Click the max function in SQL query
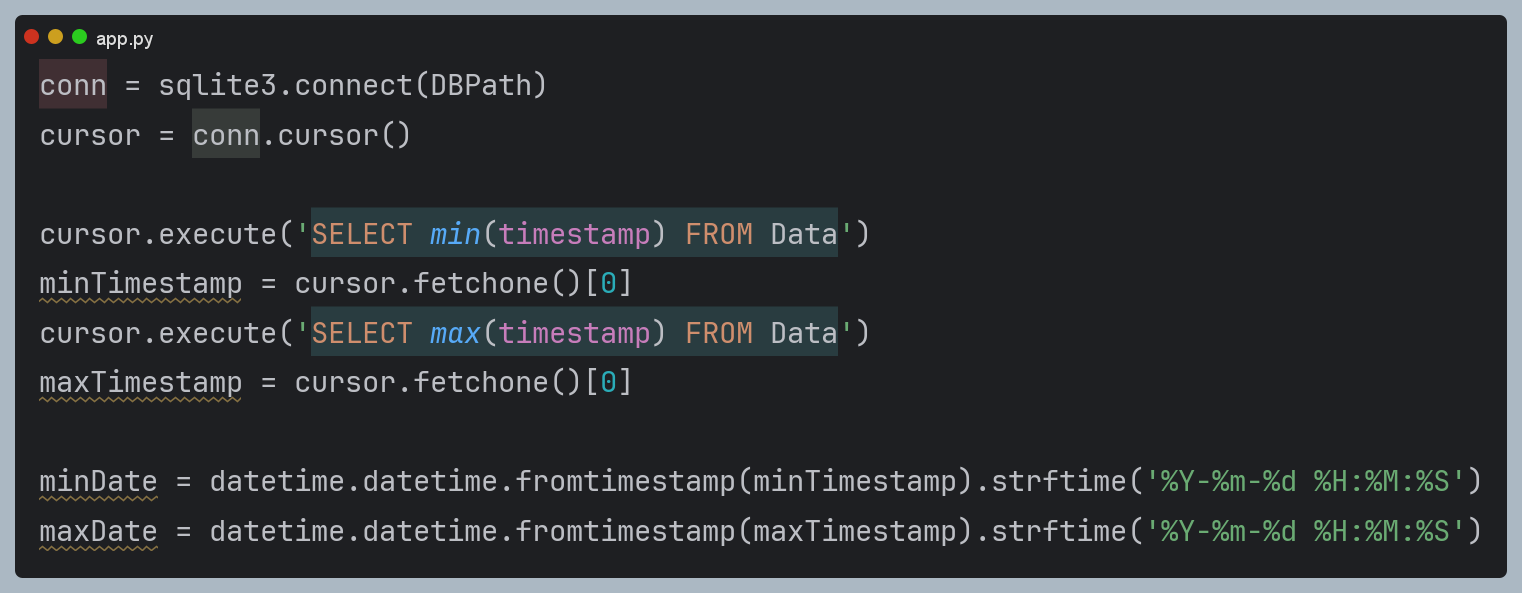 (455, 332)
